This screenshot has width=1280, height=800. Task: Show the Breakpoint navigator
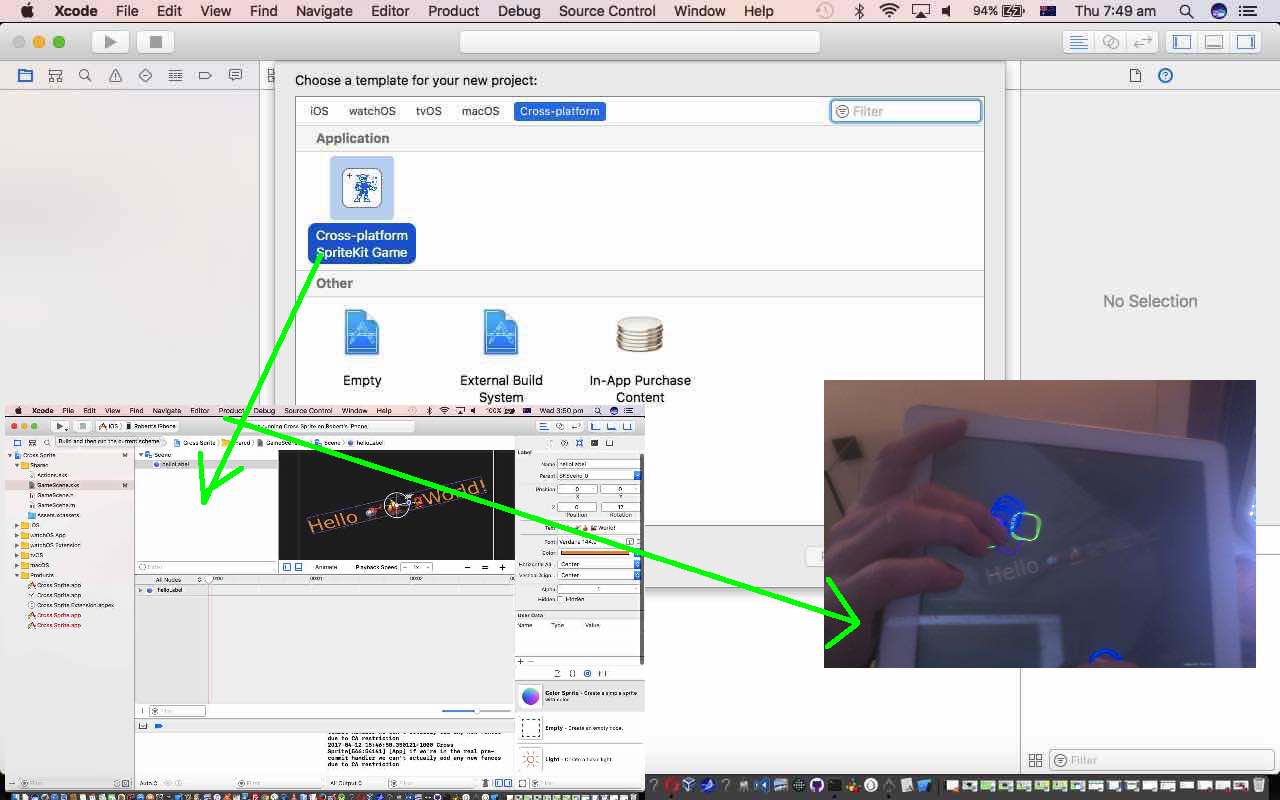coord(205,76)
